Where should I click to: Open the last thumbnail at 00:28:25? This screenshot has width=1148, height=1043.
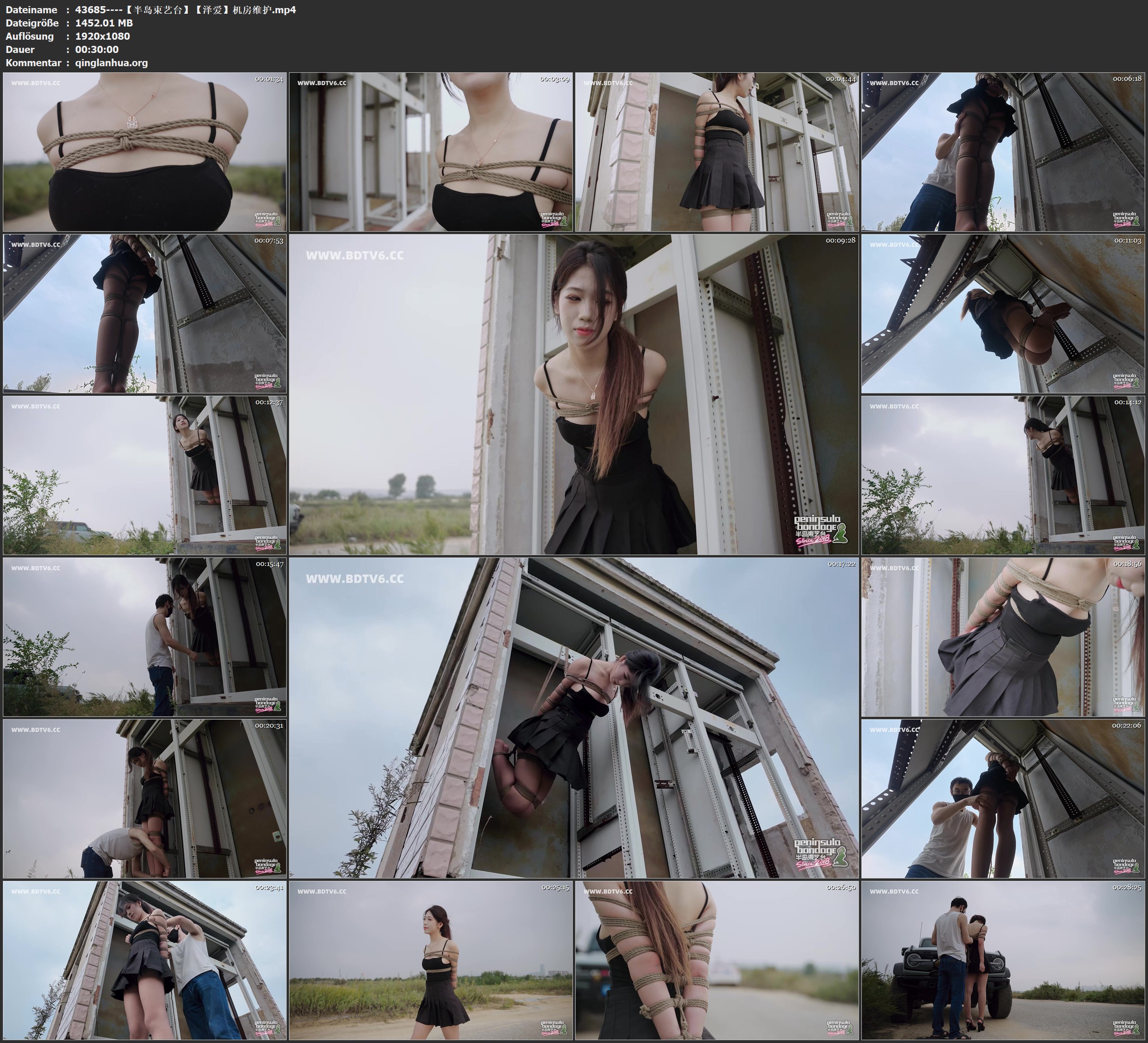point(1003,960)
